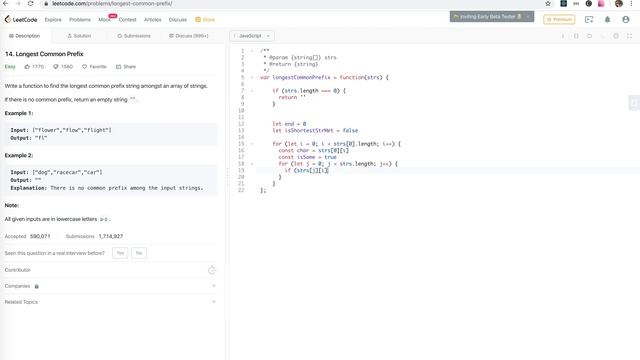Fold the if block at line 7
Screen dimensions: 640x360
[x=252, y=91]
